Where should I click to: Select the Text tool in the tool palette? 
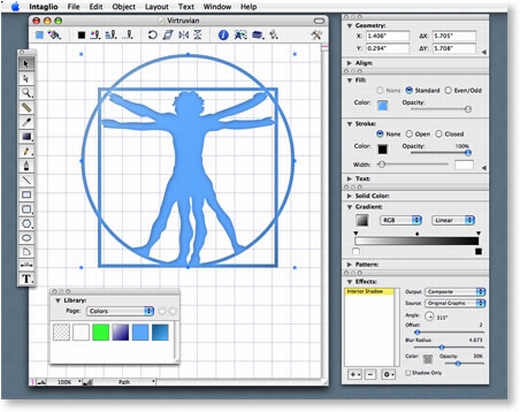coord(27,279)
